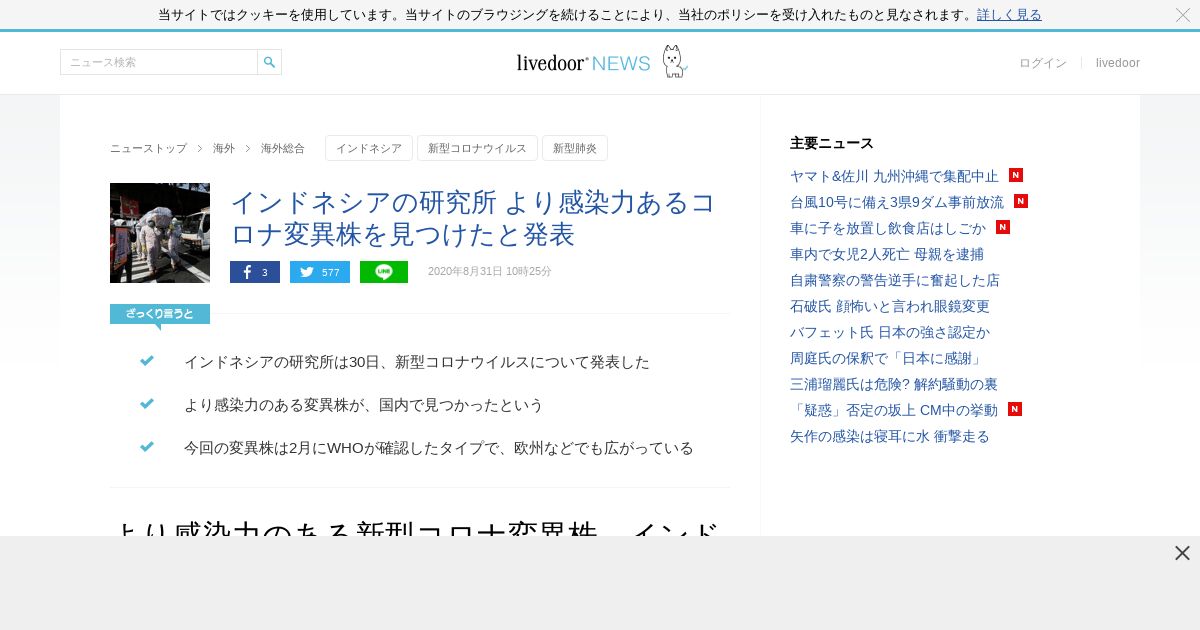This screenshot has height=630, width=1200.
Task: Open ヤマト&佐川 九州沖縄で集配中止 news
Action: (x=894, y=176)
